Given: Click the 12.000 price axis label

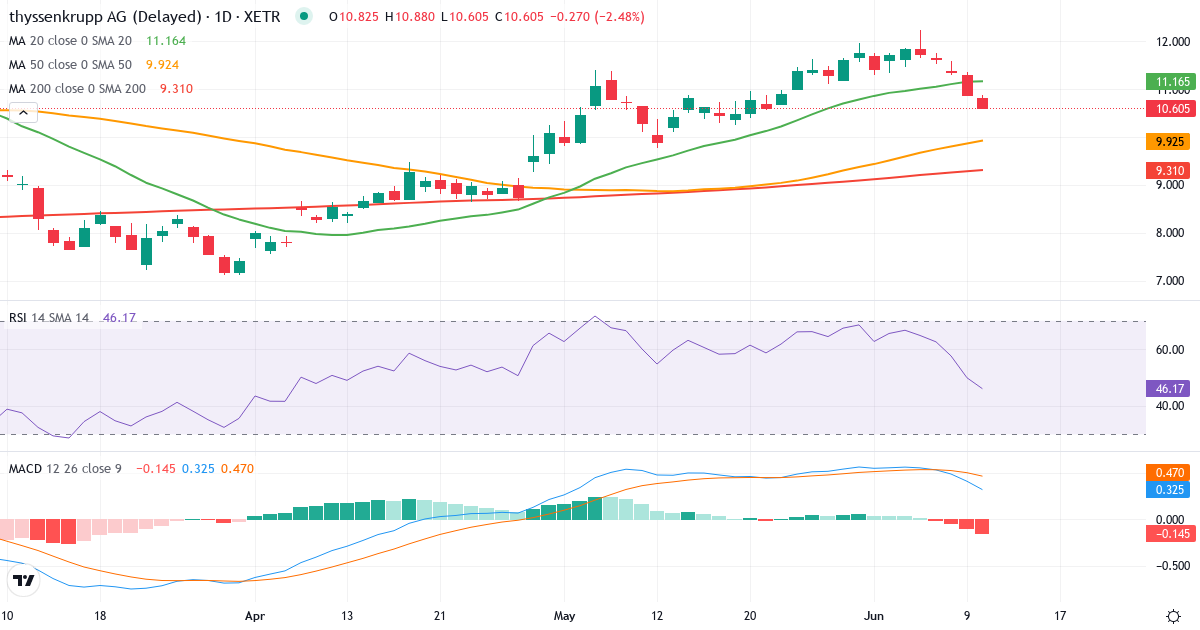Looking at the screenshot, I should (x=1171, y=42).
